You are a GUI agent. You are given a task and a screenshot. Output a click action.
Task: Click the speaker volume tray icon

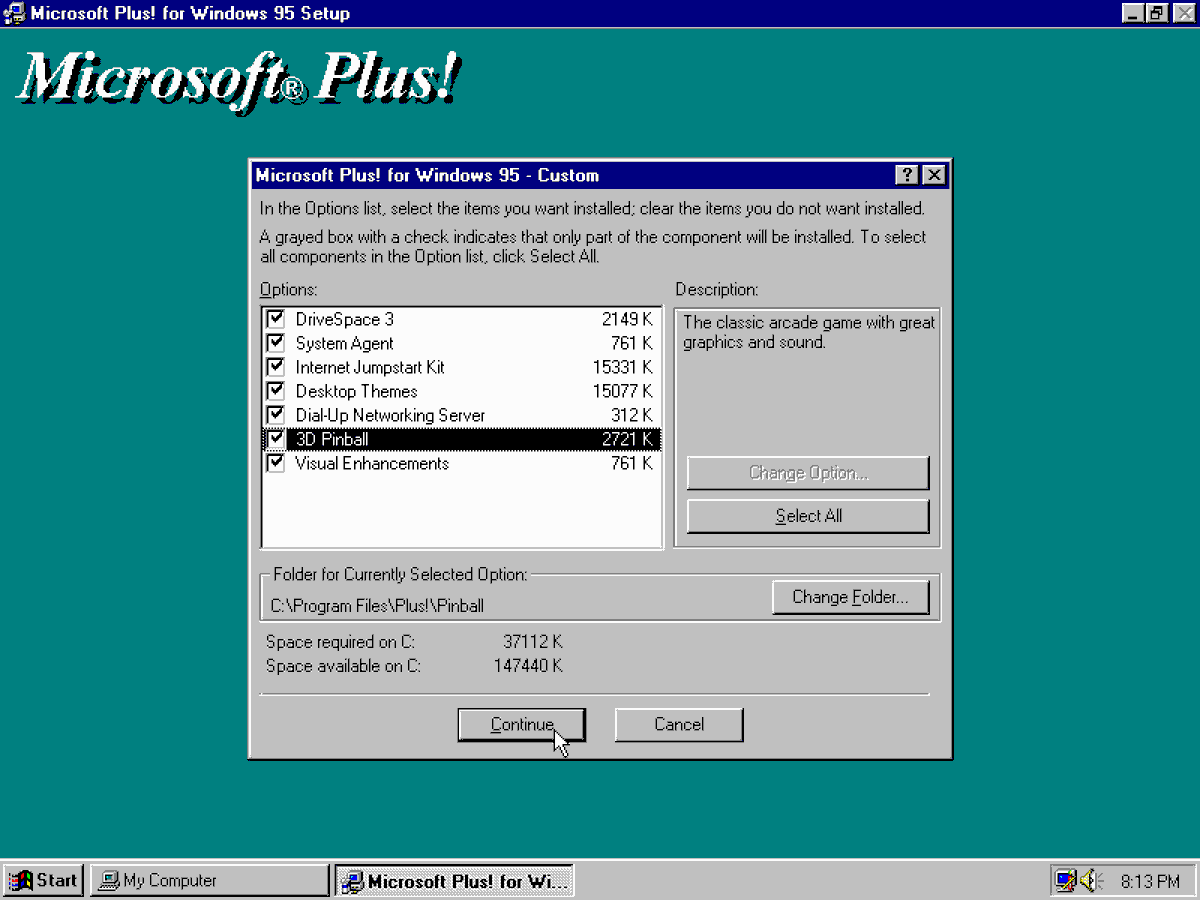[1089, 881]
